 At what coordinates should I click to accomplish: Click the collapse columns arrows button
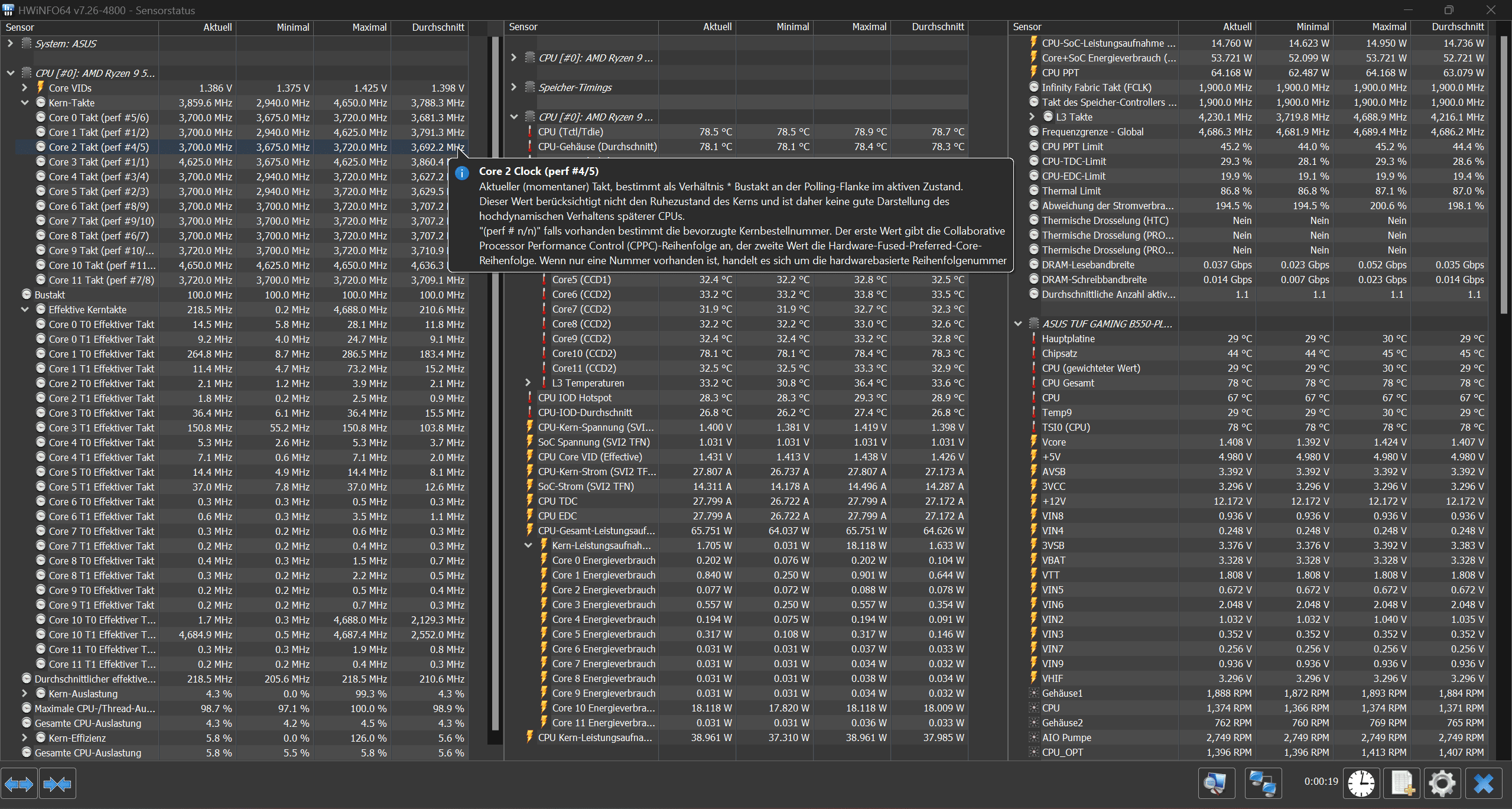58,784
